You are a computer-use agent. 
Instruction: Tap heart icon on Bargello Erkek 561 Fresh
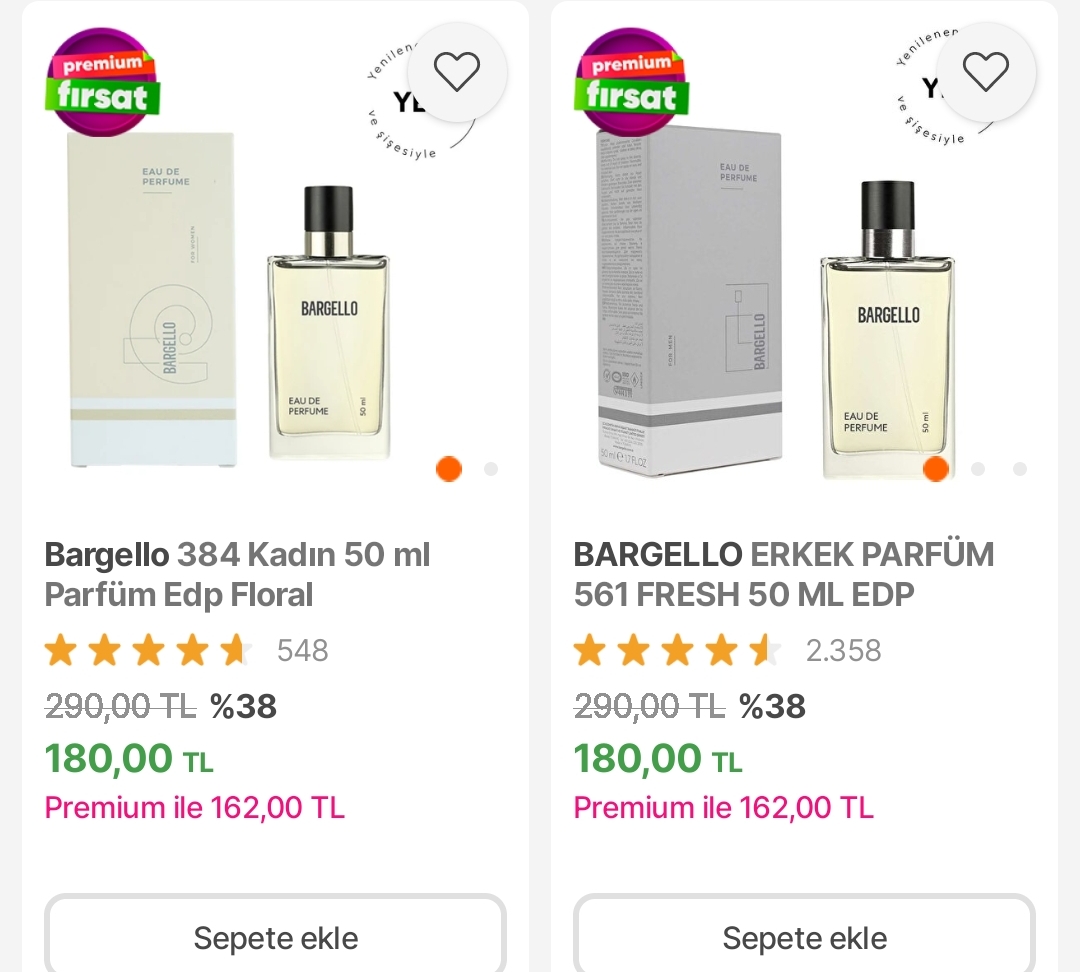[985, 71]
